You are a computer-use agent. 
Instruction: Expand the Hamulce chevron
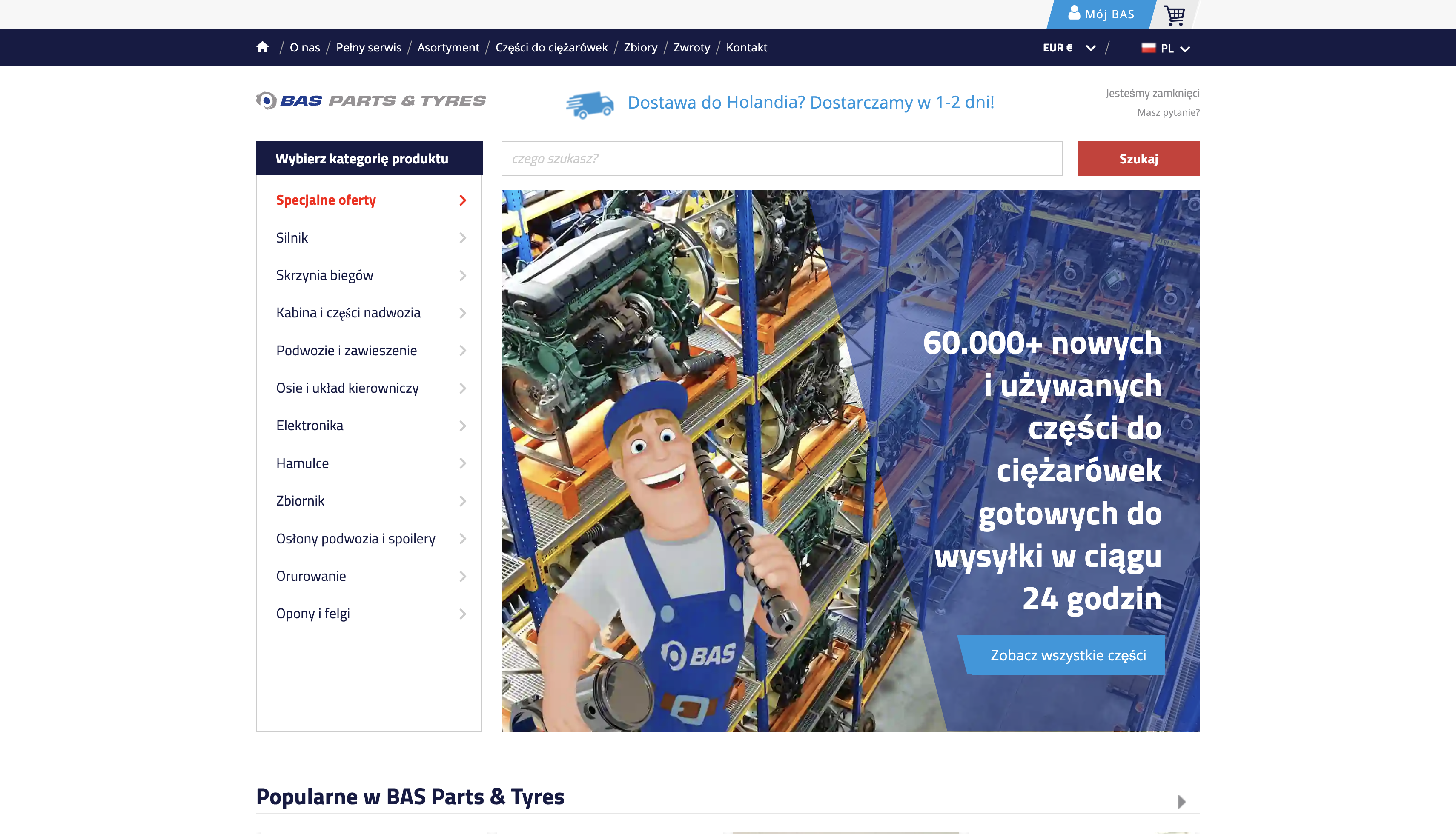[x=463, y=463]
